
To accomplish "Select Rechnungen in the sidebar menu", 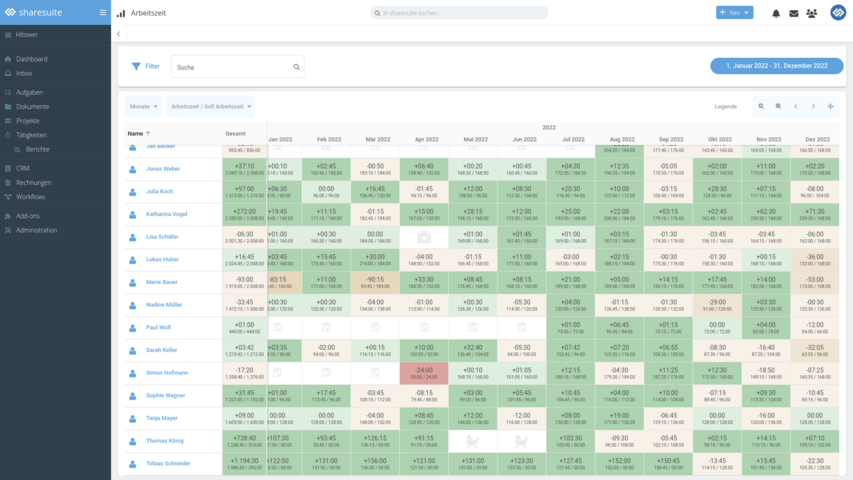I will point(33,182).
